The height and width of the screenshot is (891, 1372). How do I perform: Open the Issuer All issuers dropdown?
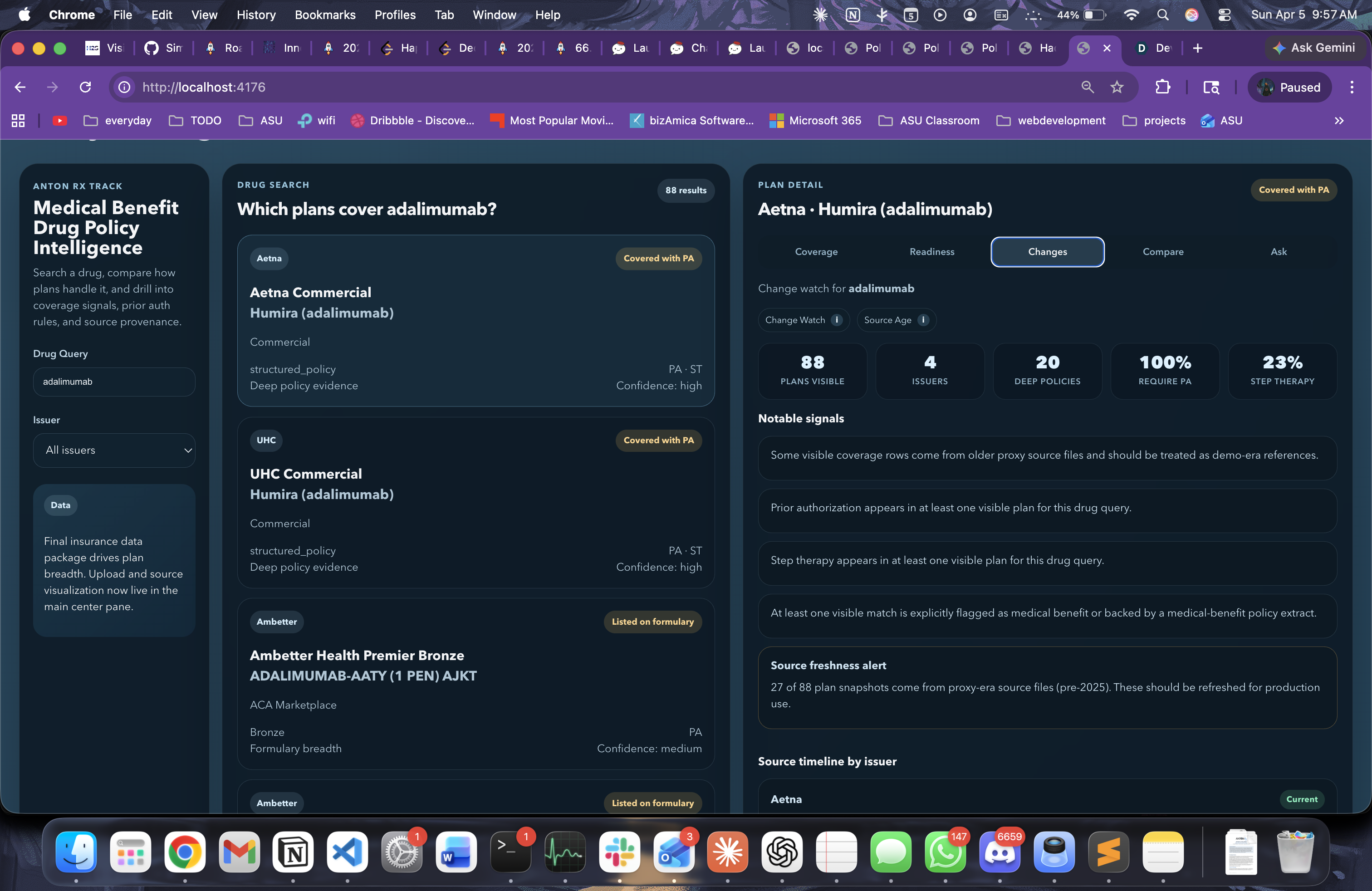click(x=114, y=450)
